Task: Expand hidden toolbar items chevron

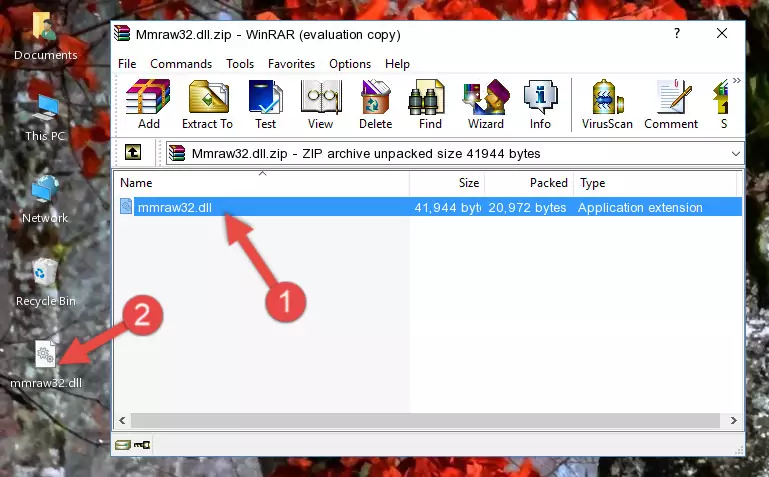Action: coord(737,80)
